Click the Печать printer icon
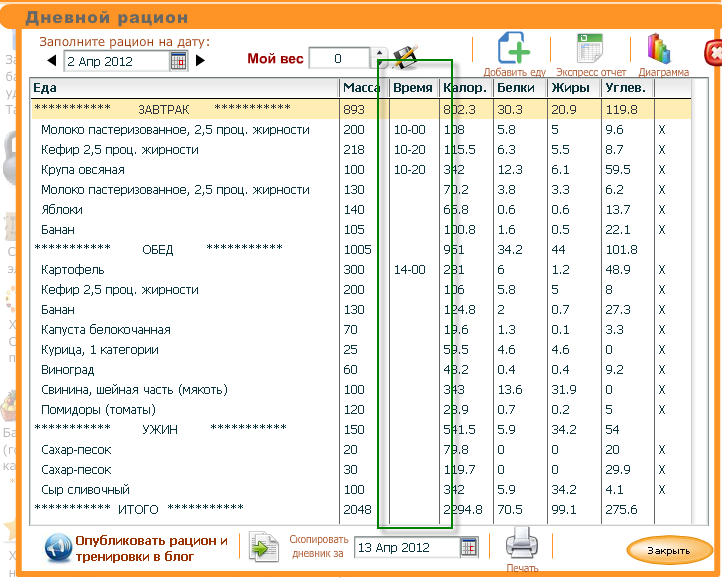The width and height of the screenshot is (722, 578). (521, 546)
